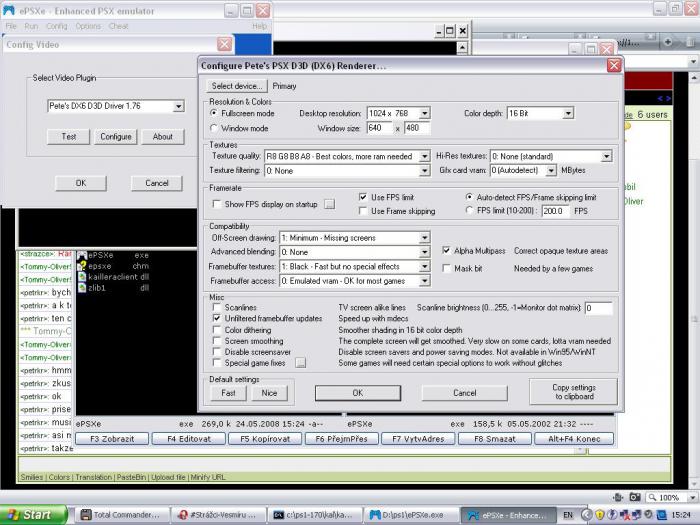Open the Help menu in ePSXe
The width and height of the screenshot is (700, 525).
pos(259,26)
